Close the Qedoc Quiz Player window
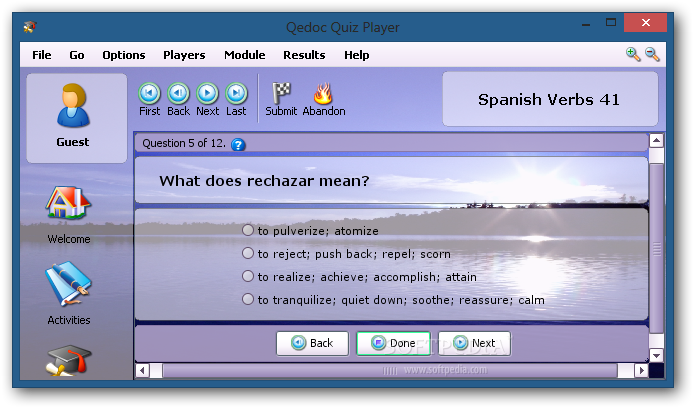This screenshot has height=408, width=694. click(x=645, y=23)
